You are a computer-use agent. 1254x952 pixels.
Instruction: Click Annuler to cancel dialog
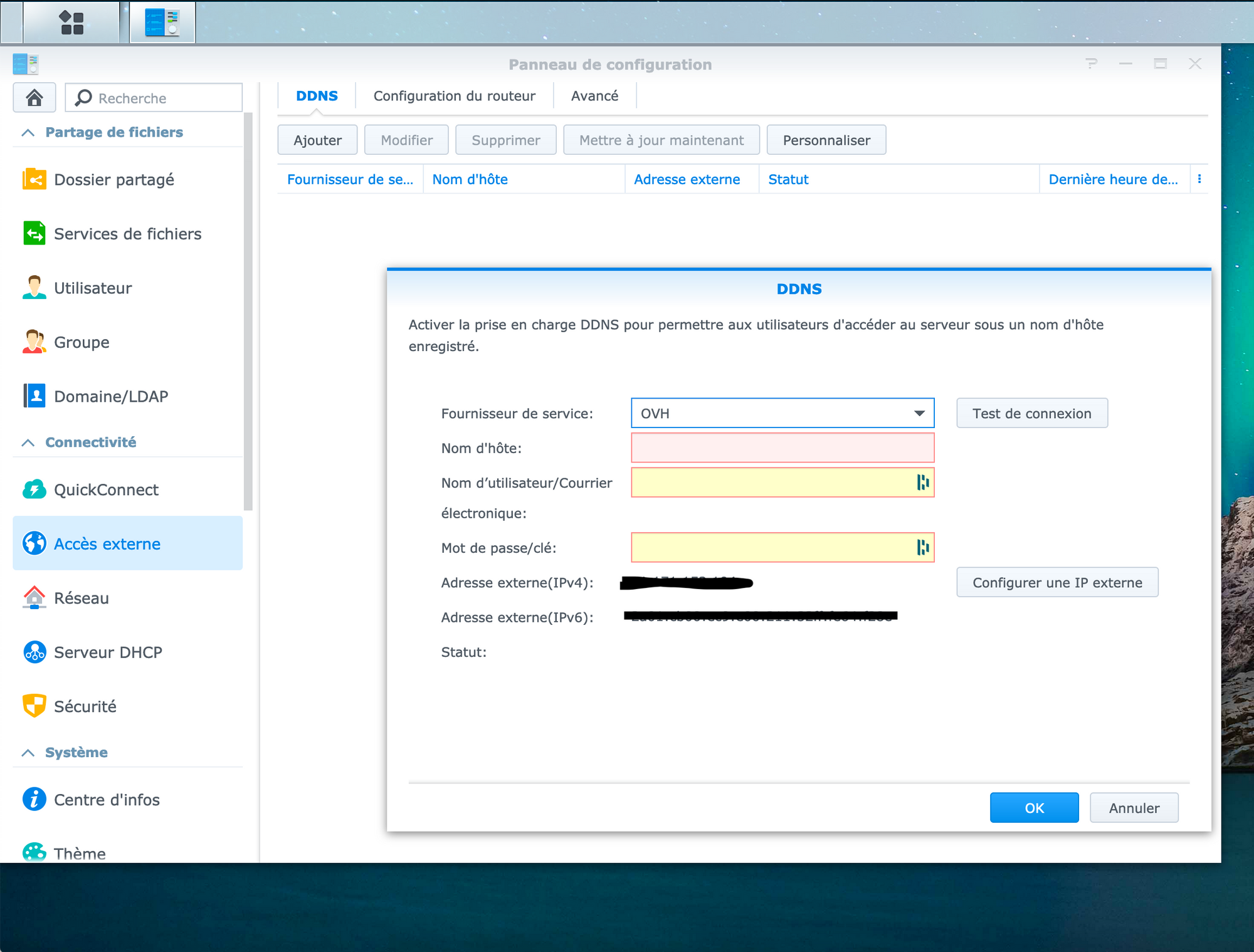pyautogui.click(x=1134, y=808)
